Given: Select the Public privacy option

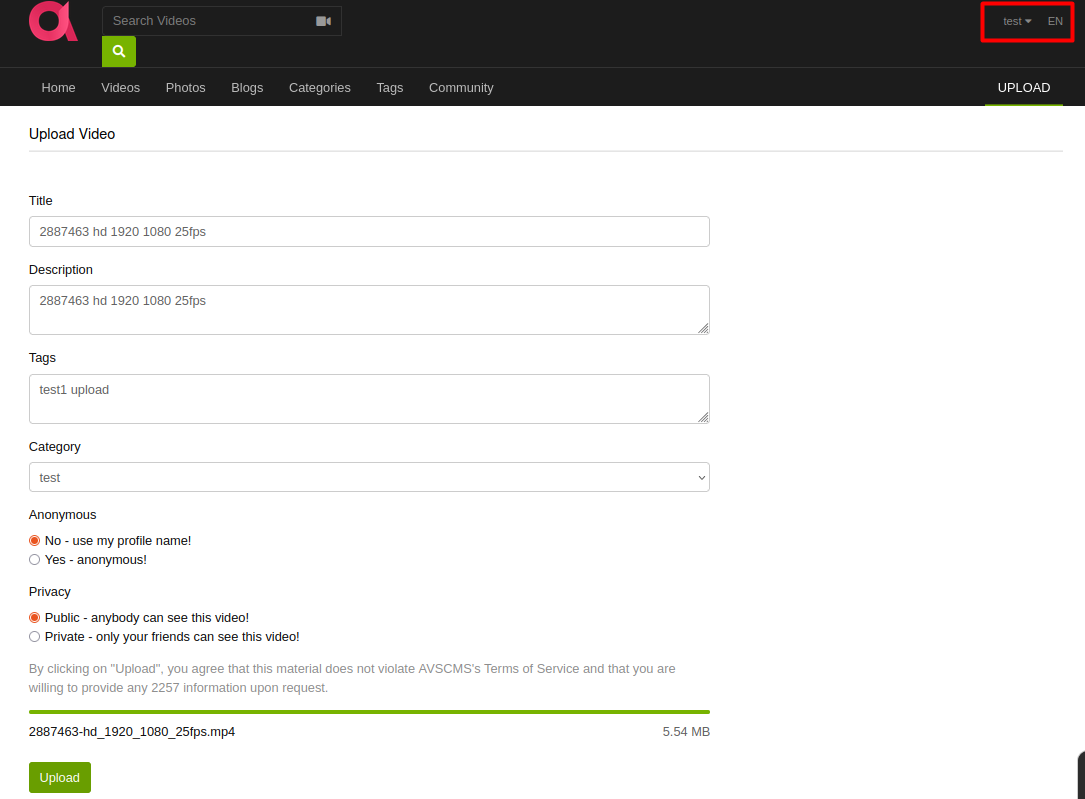Looking at the screenshot, I should point(34,617).
